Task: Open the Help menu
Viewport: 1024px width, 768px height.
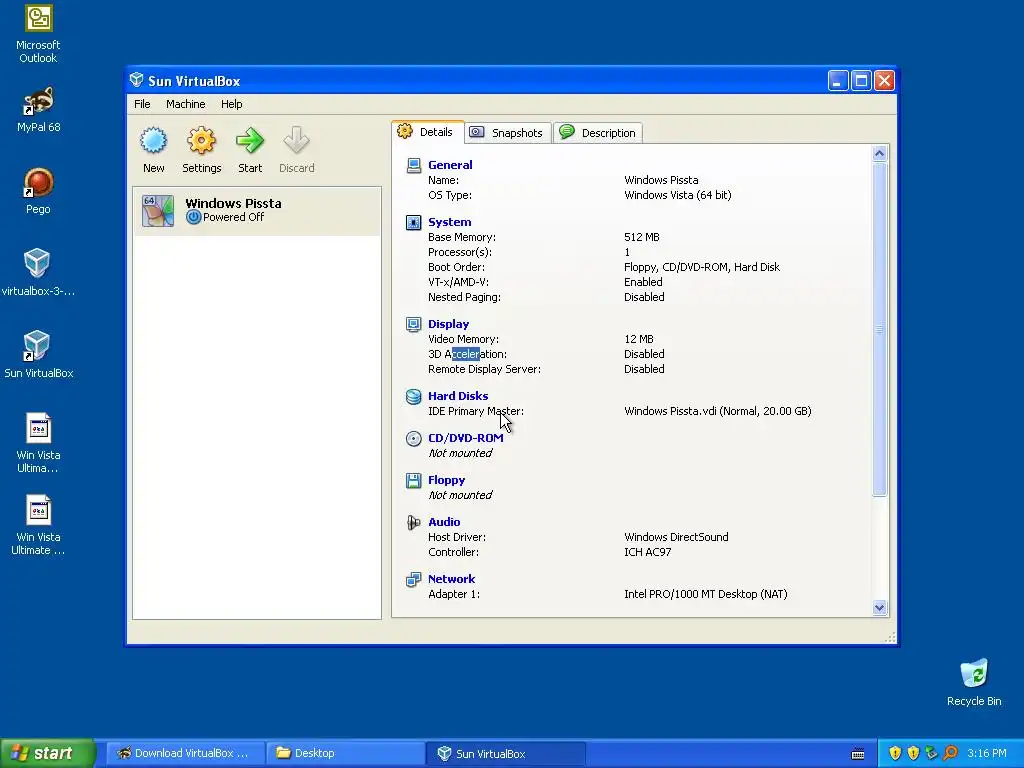Action: pyautogui.click(x=231, y=104)
